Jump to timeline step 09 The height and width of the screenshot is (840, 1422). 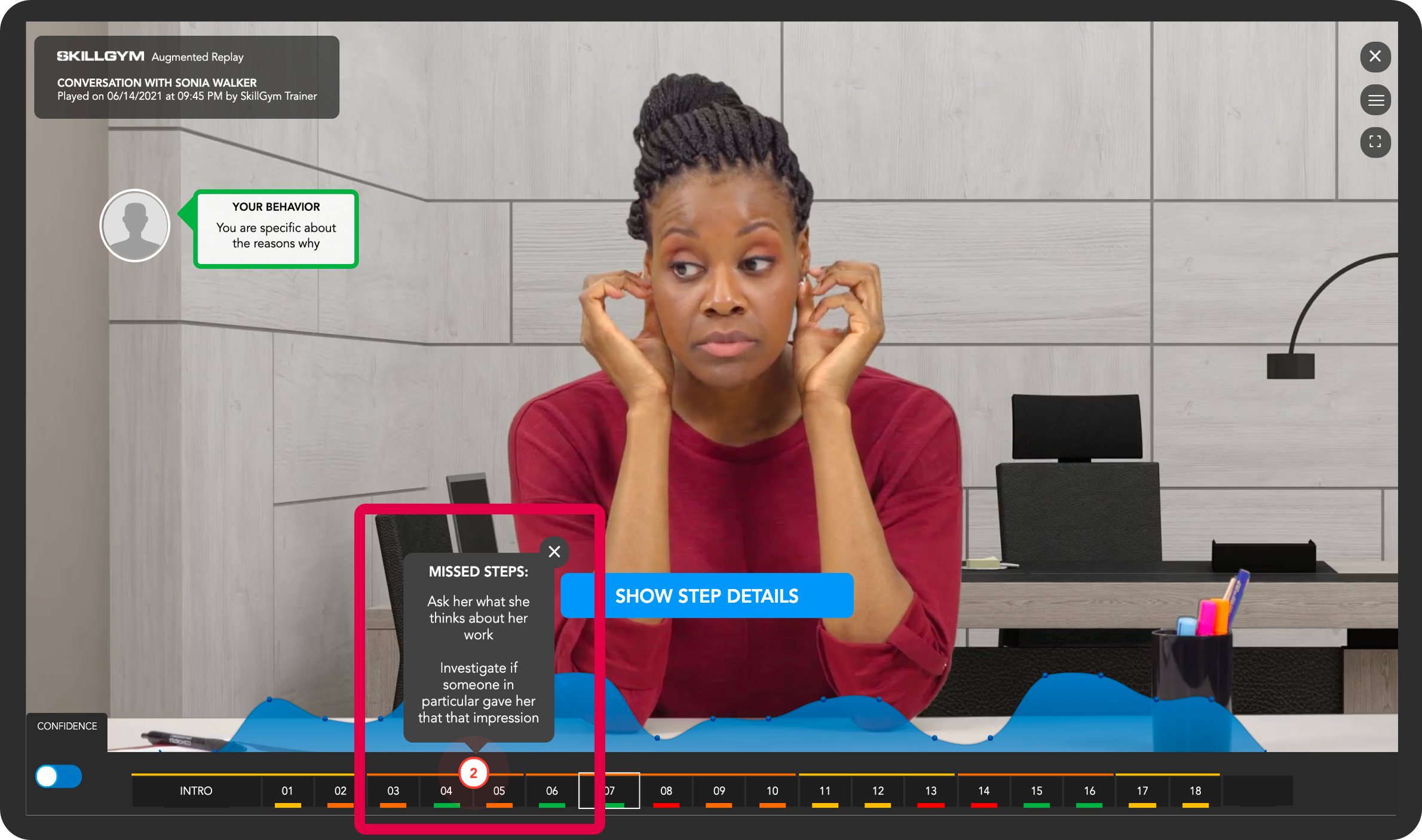point(719,791)
